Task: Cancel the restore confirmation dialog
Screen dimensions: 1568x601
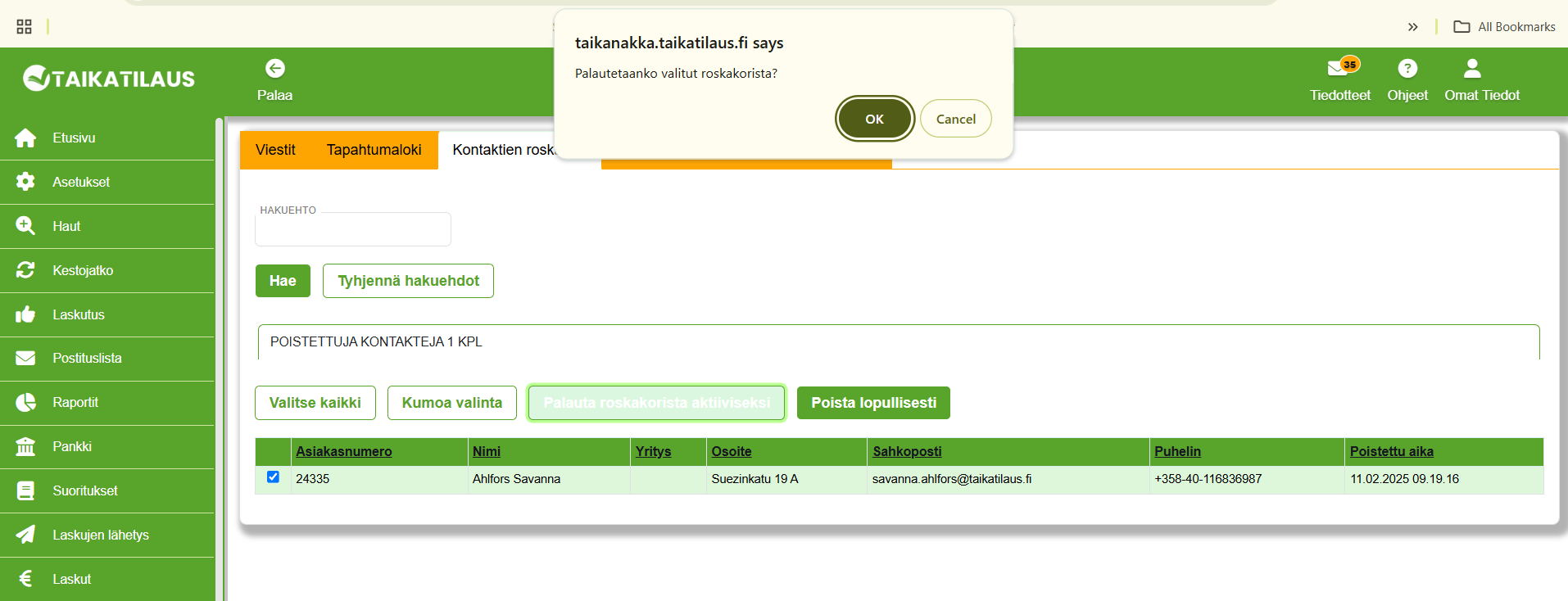Action: pos(956,119)
